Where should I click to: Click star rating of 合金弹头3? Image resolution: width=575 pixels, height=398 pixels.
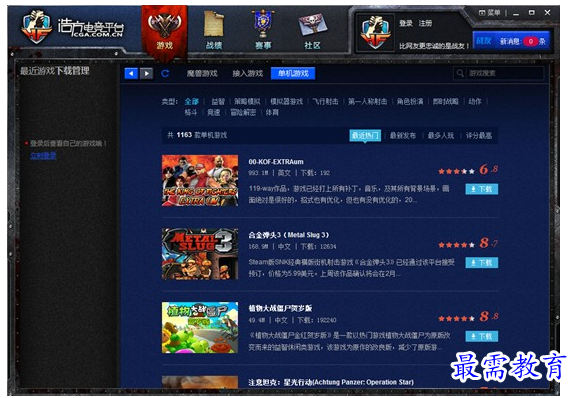pos(457,245)
